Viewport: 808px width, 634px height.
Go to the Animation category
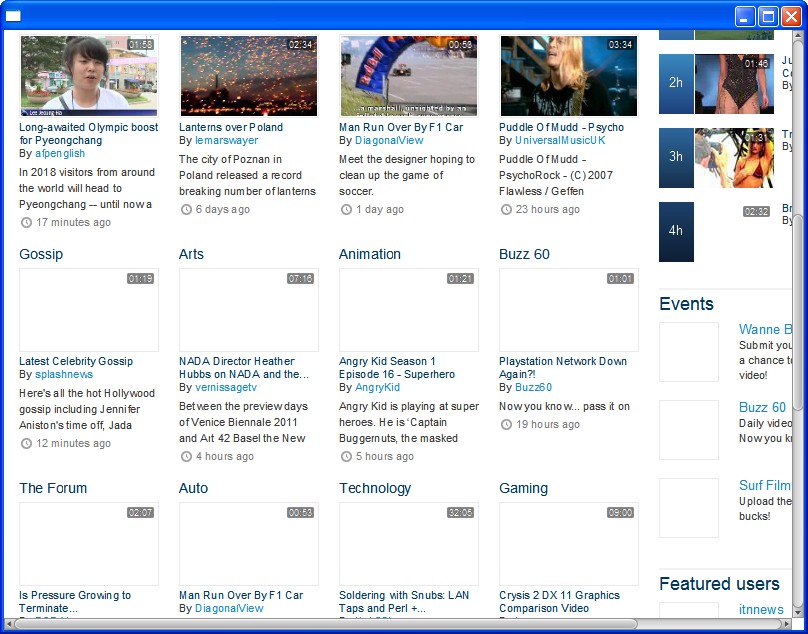tap(369, 254)
